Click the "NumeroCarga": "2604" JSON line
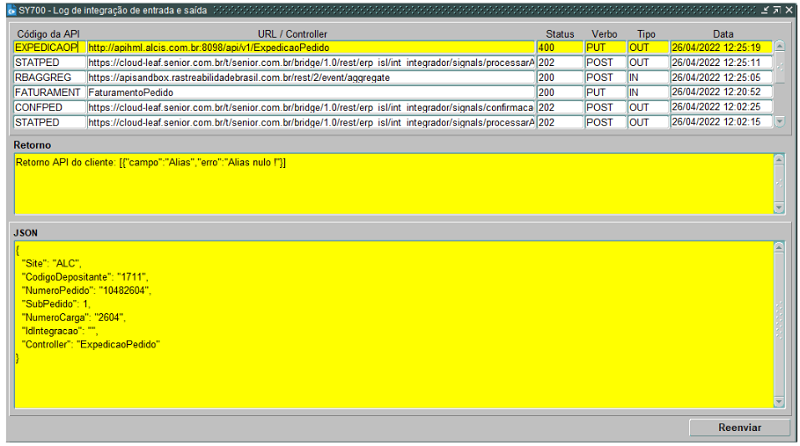This screenshot has height=446, width=800. click(x=73, y=317)
